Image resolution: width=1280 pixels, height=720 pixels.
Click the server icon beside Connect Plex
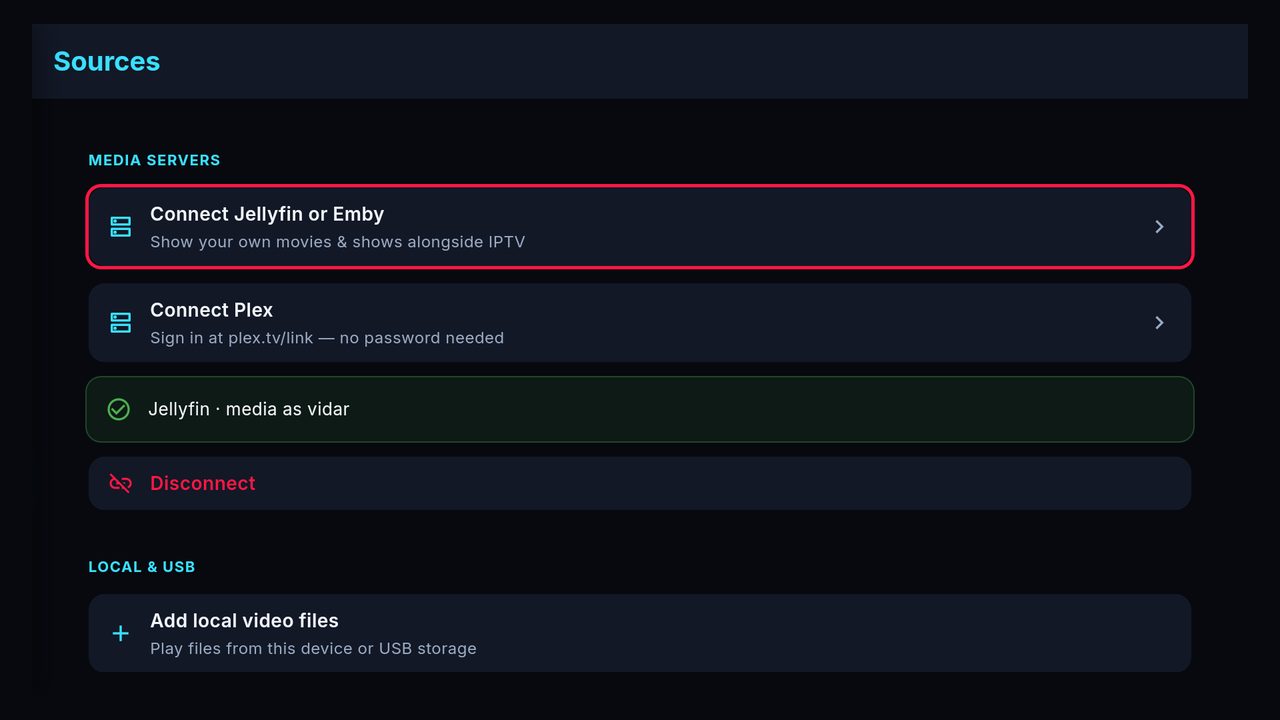coord(121,323)
